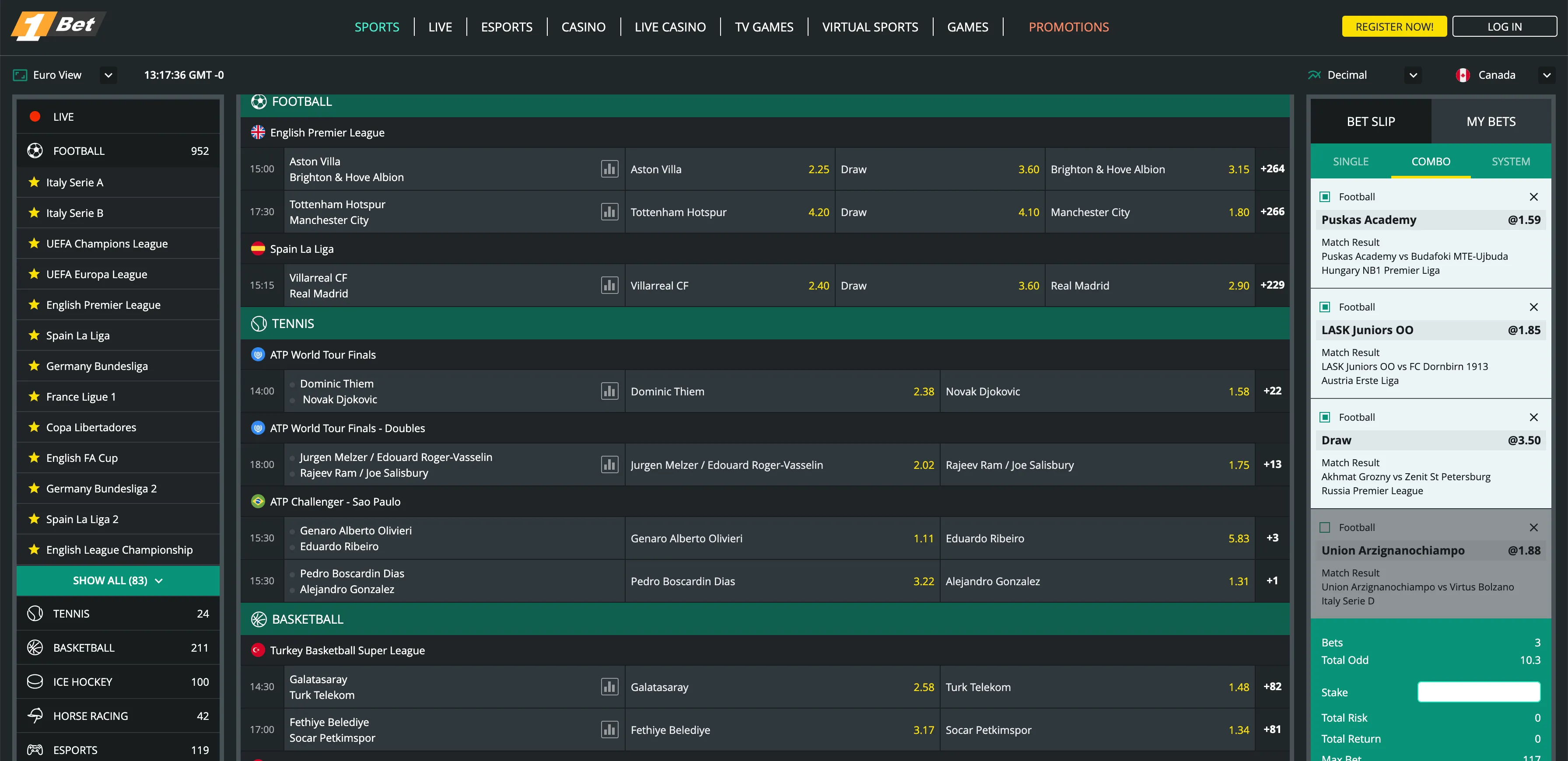Click the LOG IN button
1568x761 pixels.
pos(1504,27)
